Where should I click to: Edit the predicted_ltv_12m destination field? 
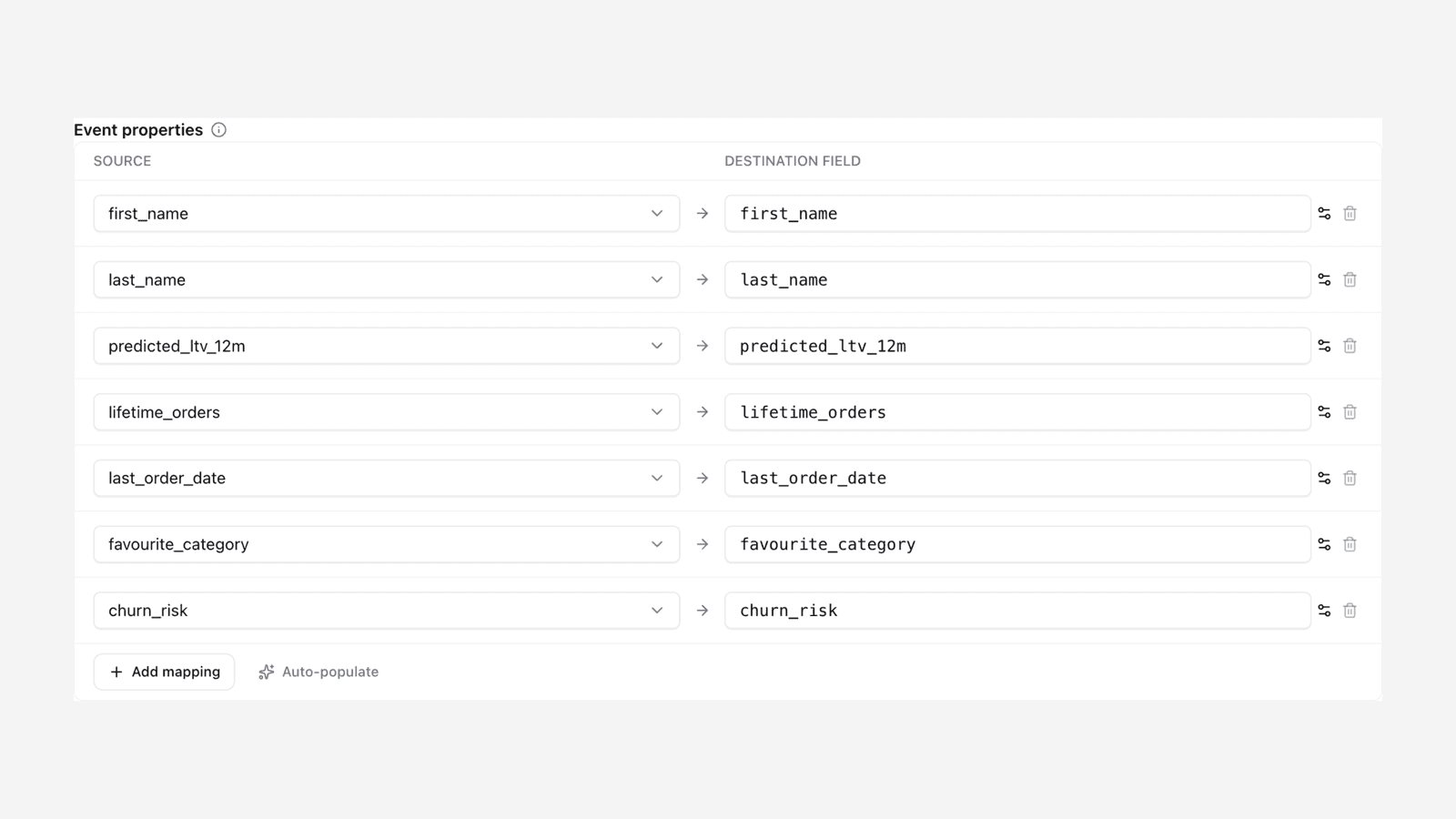pyautogui.click(x=1017, y=346)
